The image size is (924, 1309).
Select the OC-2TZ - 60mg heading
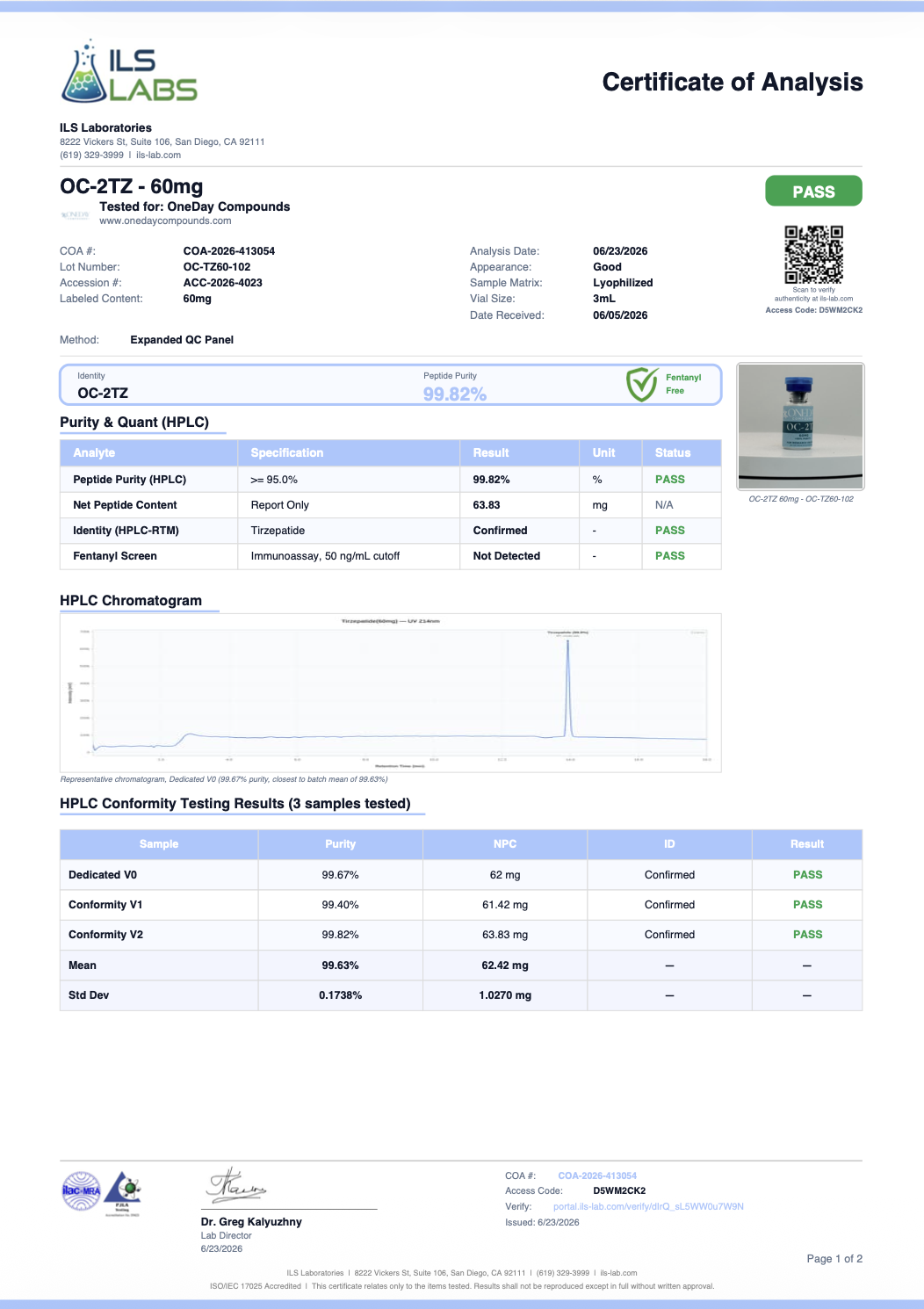click(132, 186)
